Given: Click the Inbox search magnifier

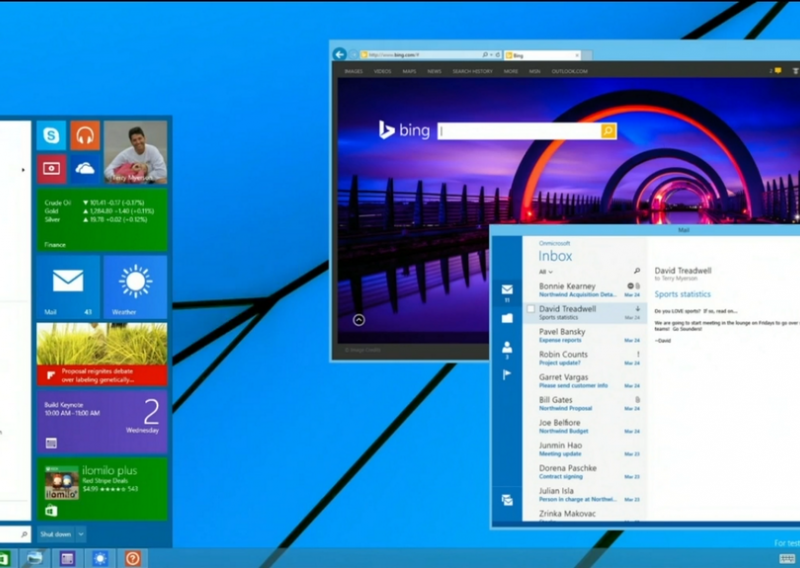Looking at the screenshot, I should (636, 271).
